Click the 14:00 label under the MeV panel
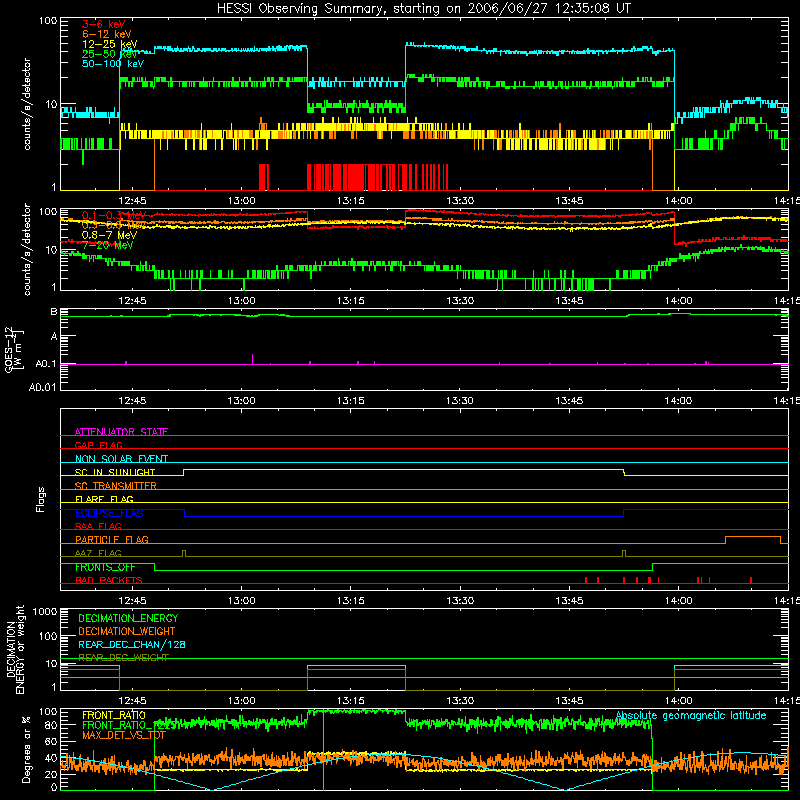Viewport: 800px width, 800px height. click(x=678, y=301)
